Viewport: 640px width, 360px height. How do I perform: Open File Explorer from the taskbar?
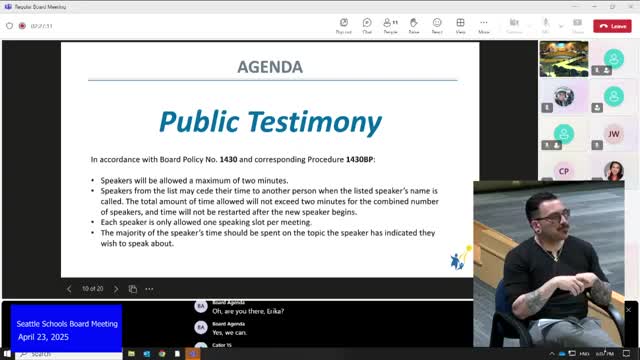coord(131,354)
